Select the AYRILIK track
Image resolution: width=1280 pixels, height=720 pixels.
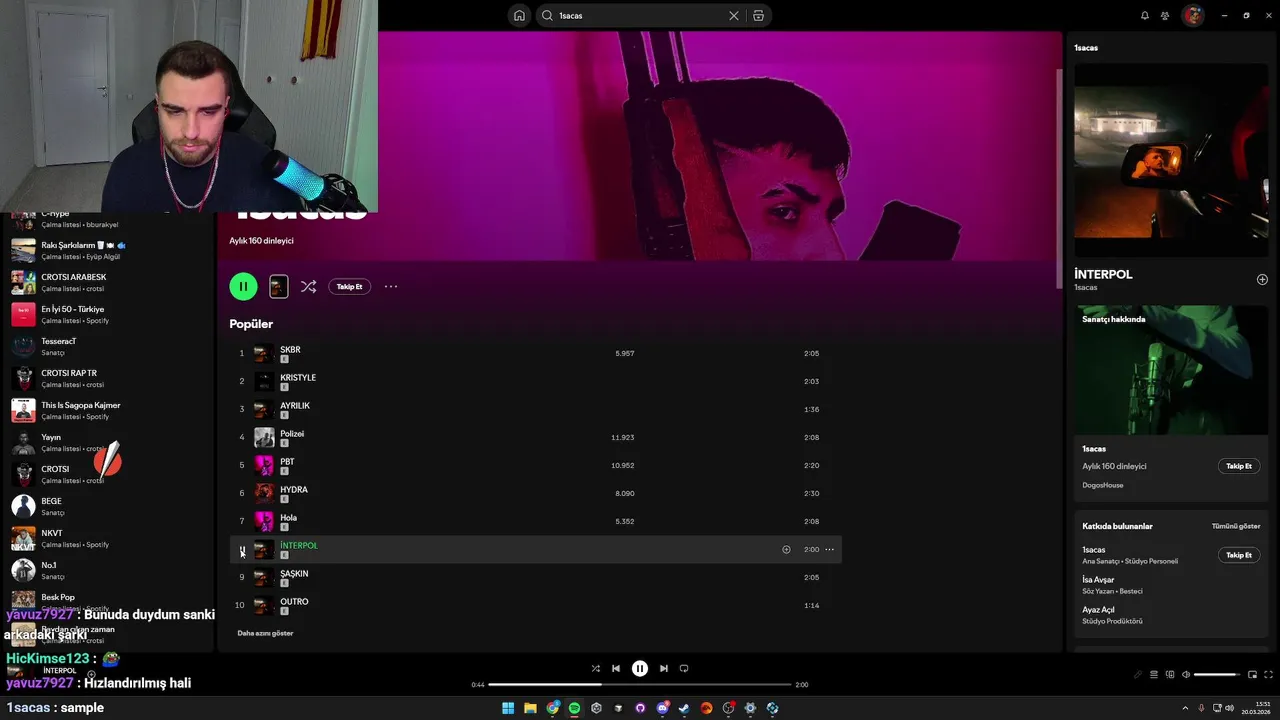pos(535,409)
